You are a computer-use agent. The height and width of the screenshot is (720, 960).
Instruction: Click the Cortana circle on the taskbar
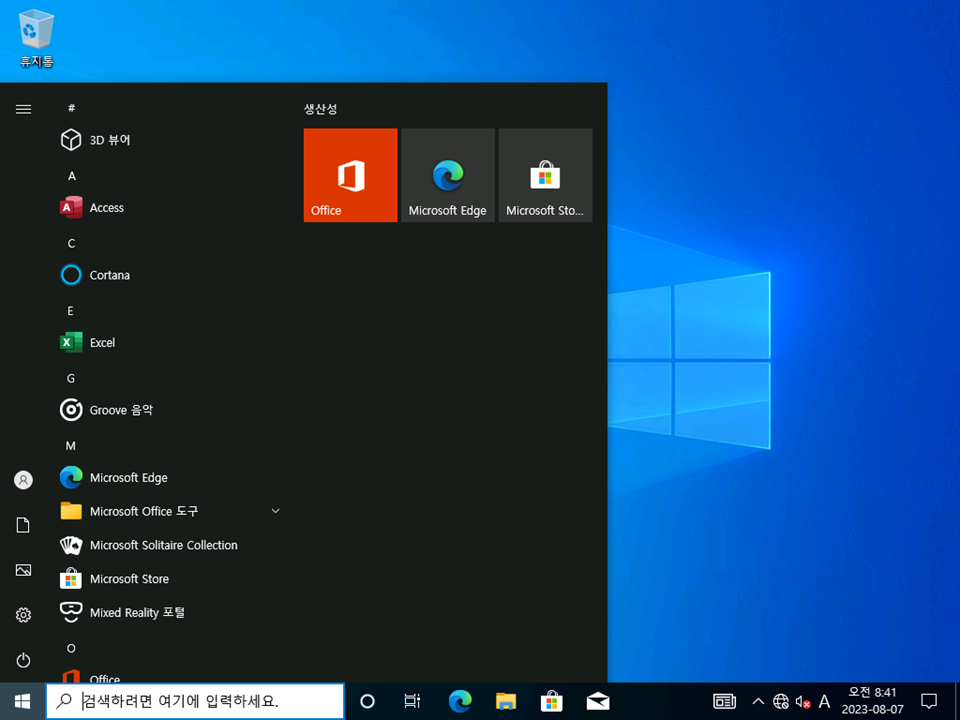[367, 701]
